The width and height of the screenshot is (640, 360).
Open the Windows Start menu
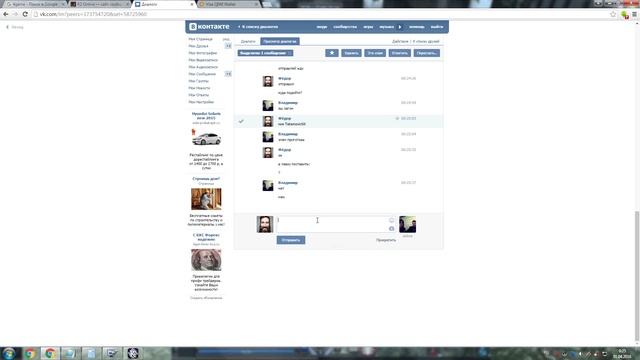click(x=9, y=353)
